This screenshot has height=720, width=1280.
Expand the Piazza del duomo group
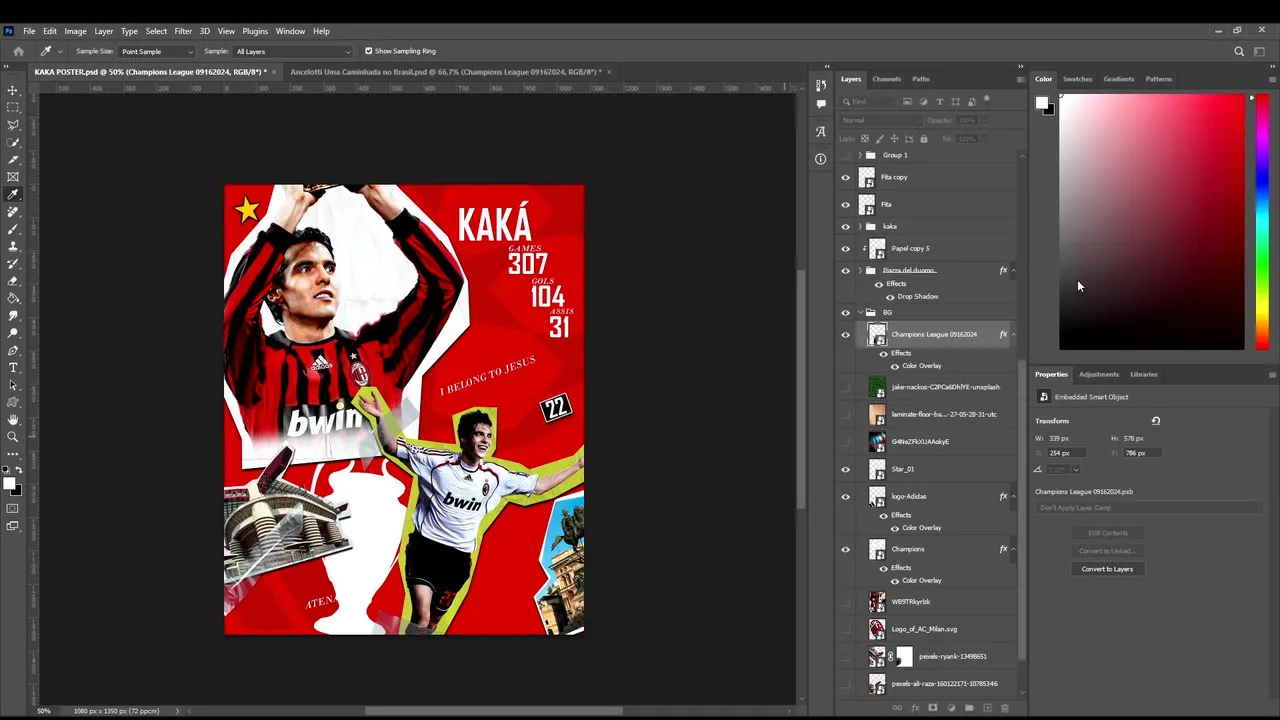859,271
